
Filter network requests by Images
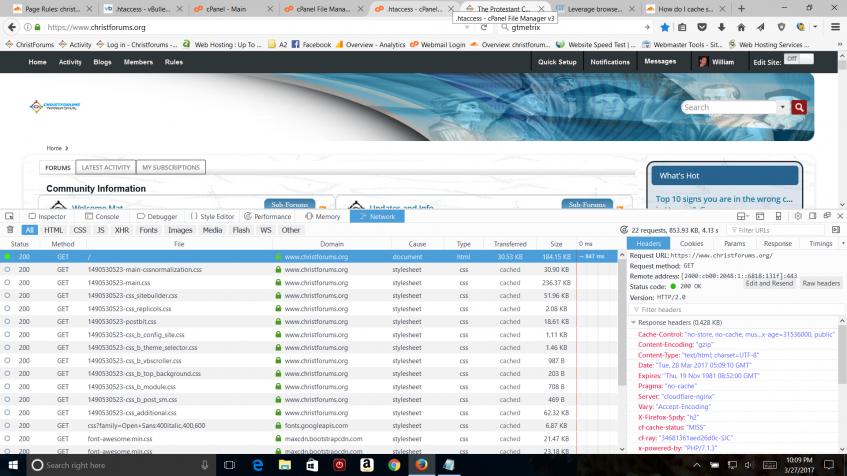(x=180, y=230)
